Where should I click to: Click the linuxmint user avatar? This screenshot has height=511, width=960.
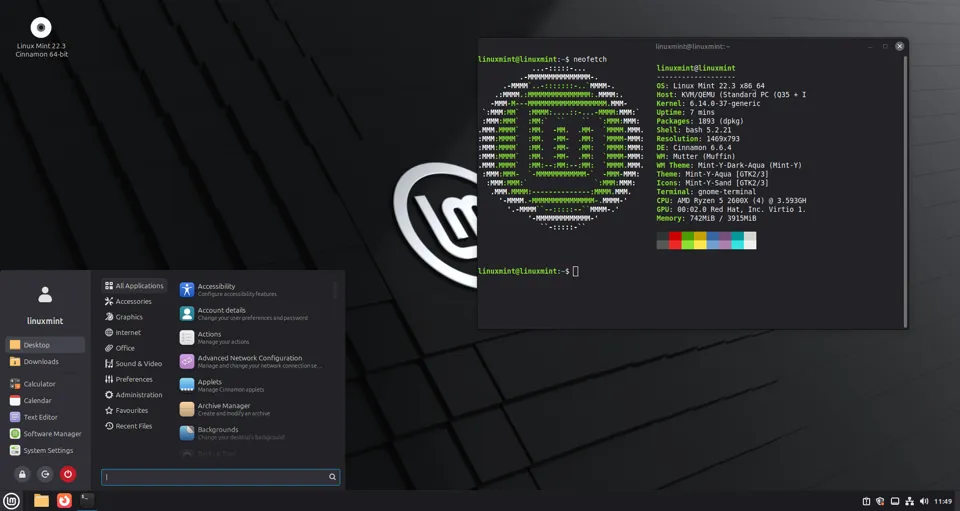45,294
